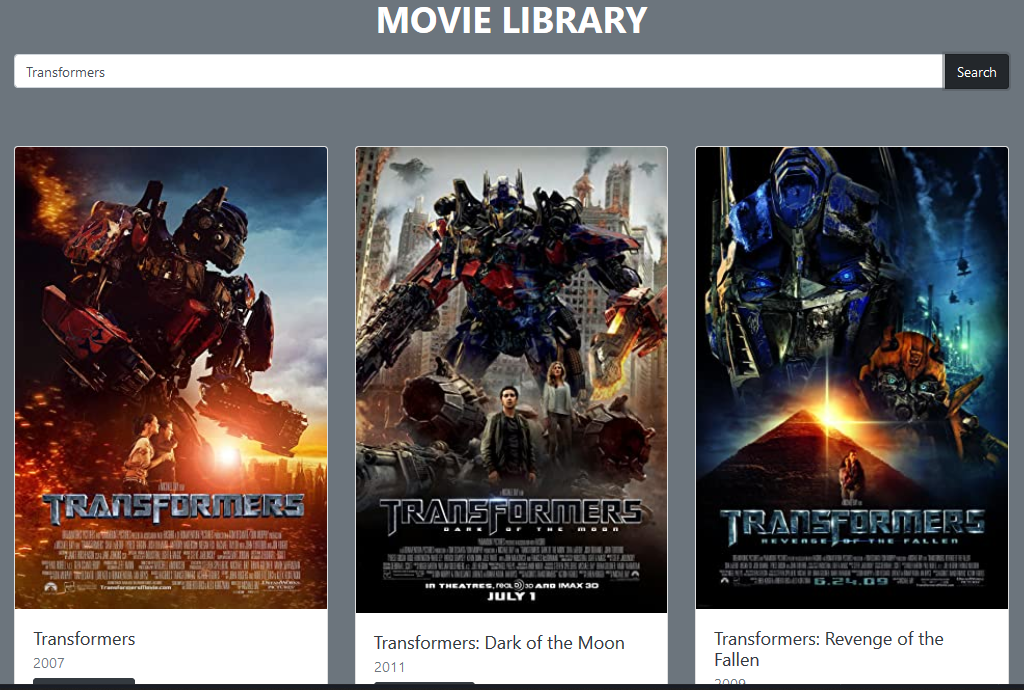Select the Transformers: Dark of the Moon title
The height and width of the screenshot is (690, 1024).
click(499, 643)
